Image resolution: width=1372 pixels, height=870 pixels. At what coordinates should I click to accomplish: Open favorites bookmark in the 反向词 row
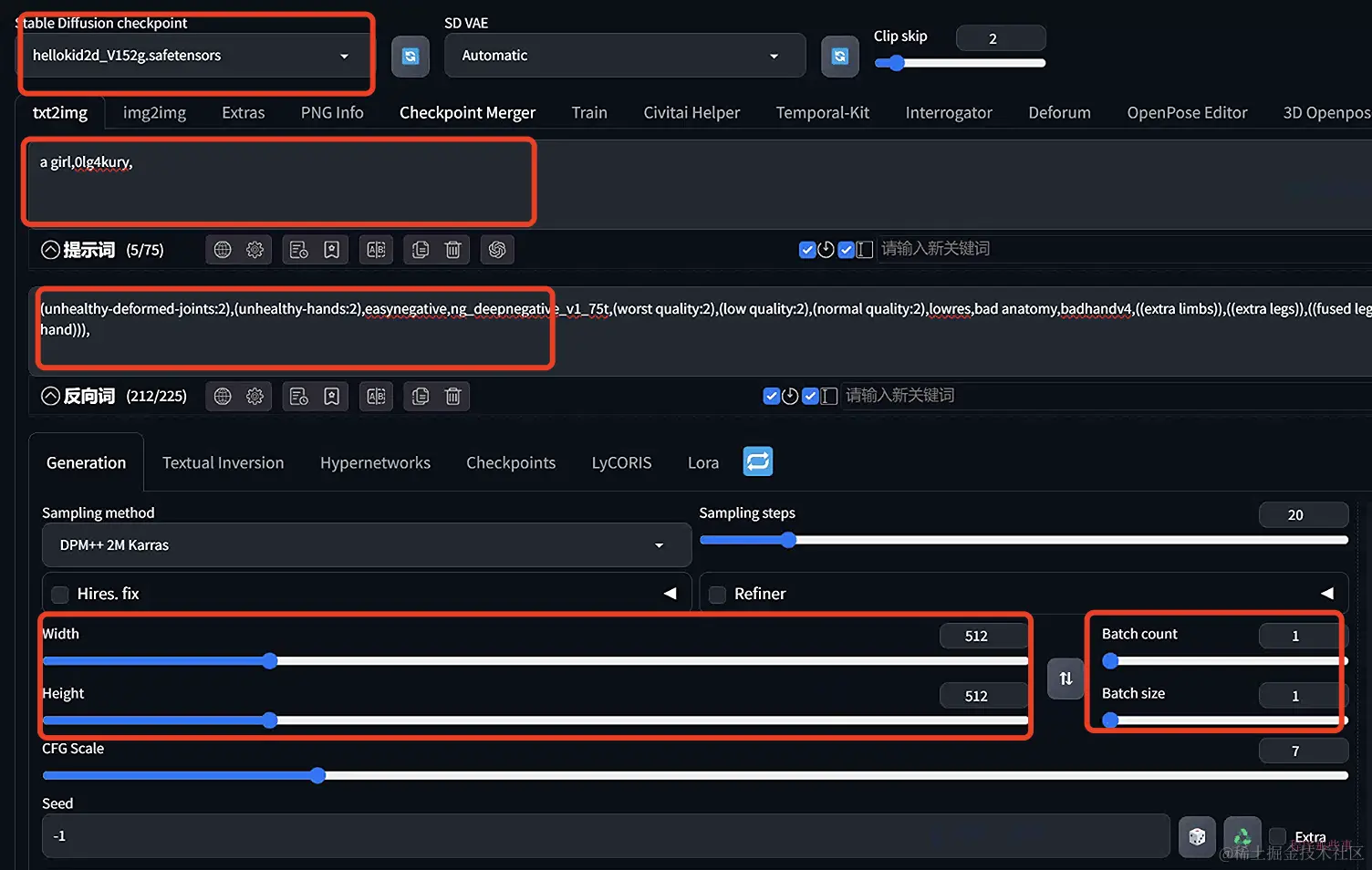click(332, 396)
